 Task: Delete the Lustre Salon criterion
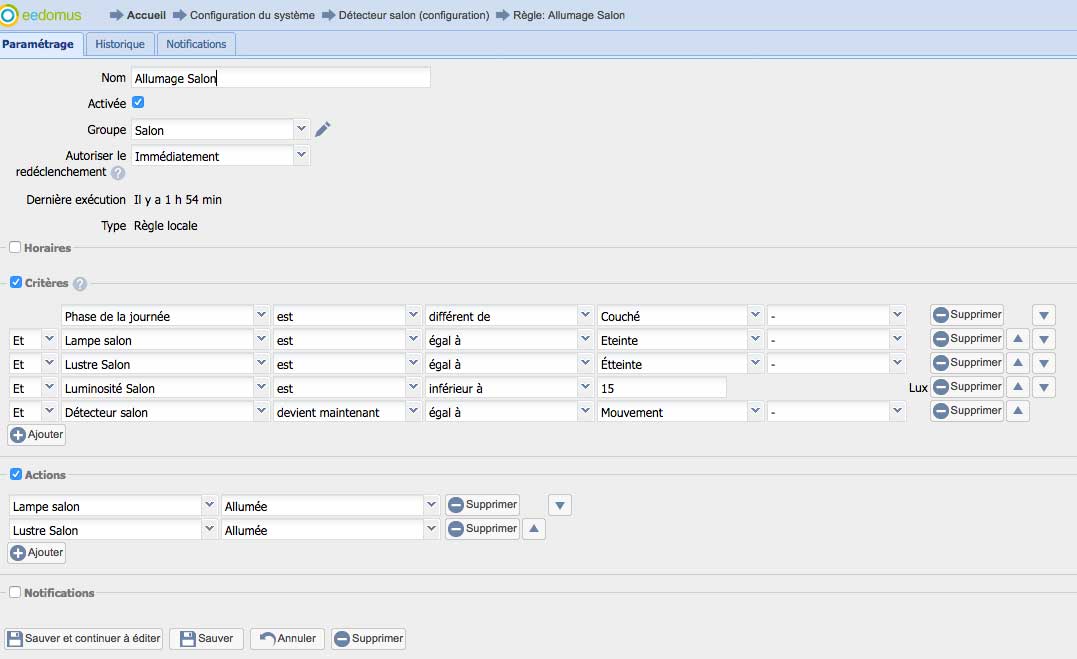pos(967,363)
